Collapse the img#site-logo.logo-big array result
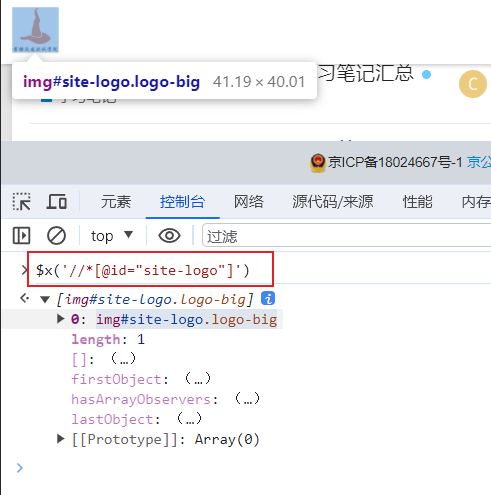This screenshot has width=491, height=495. (45, 299)
